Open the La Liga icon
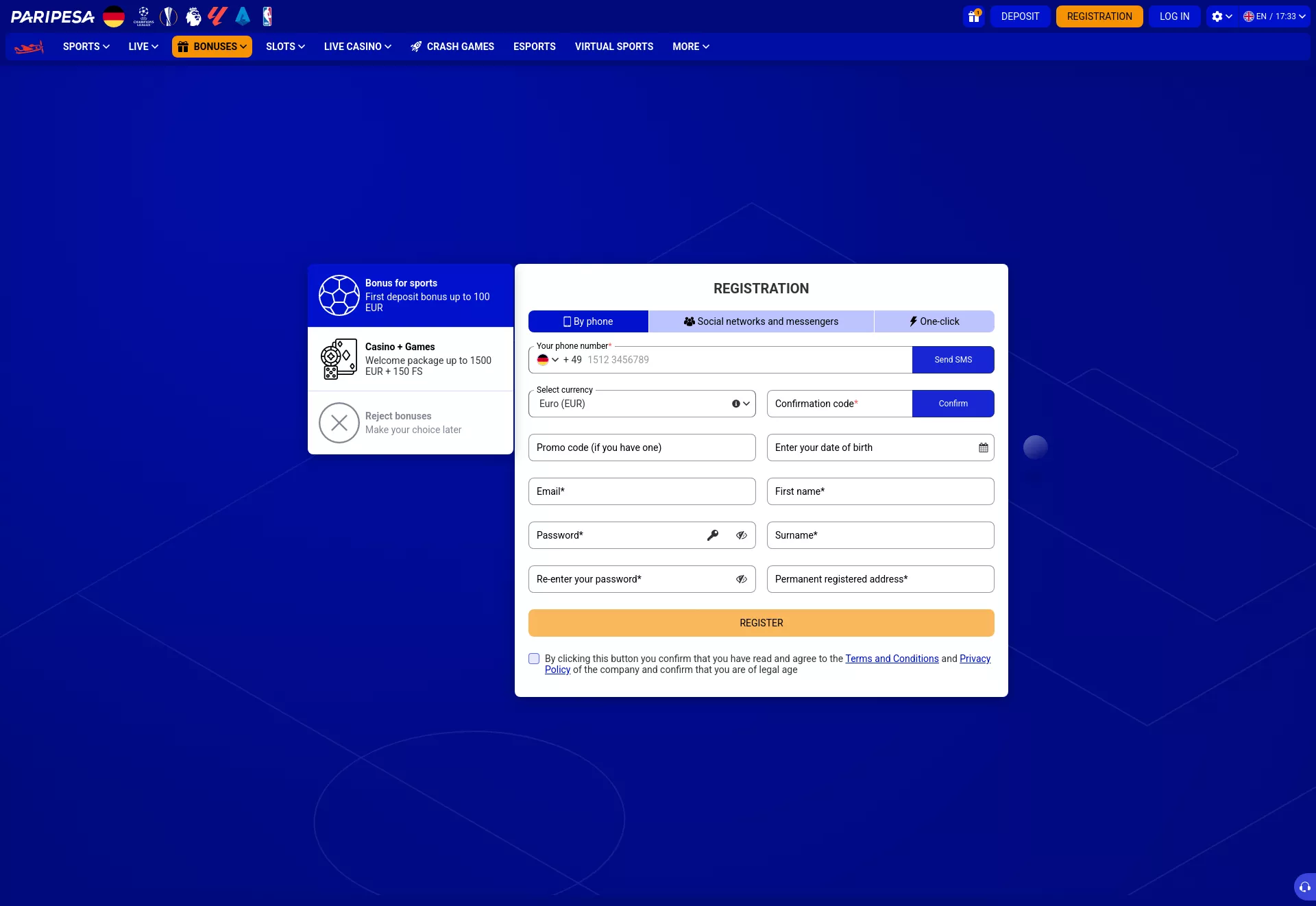Viewport: 1316px width, 906px height. (x=218, y=16)
